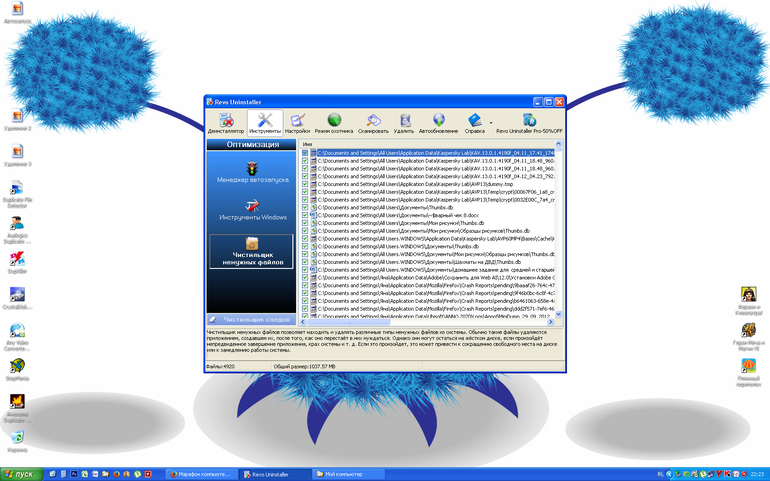Uncheck the dummy.tmp file checkbox
Screen dimensions: 770x481
point(305,184)
